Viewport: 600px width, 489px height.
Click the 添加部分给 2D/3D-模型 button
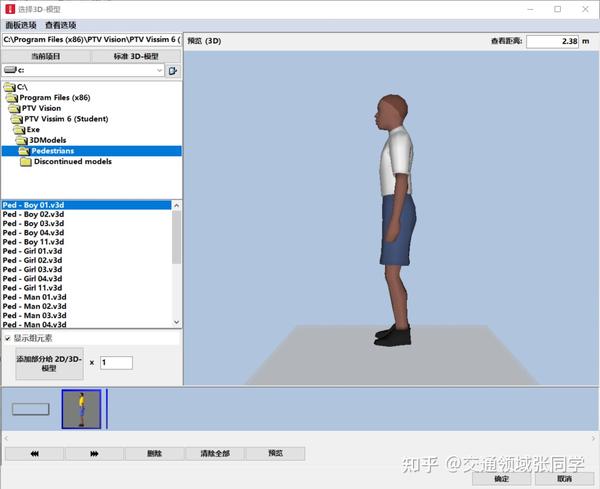(x=49, y=363)
